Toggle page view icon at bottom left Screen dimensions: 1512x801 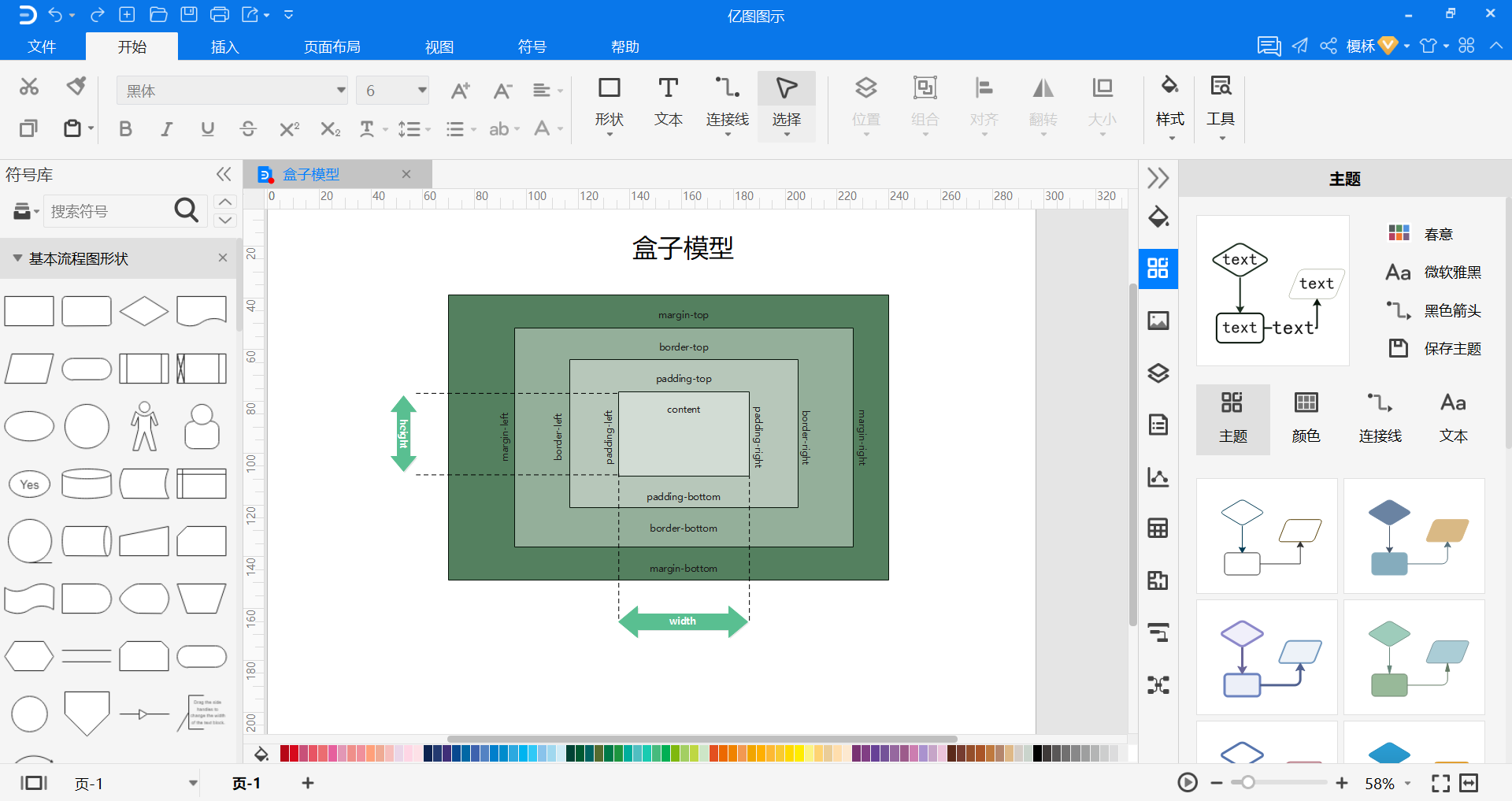point(34,783)
